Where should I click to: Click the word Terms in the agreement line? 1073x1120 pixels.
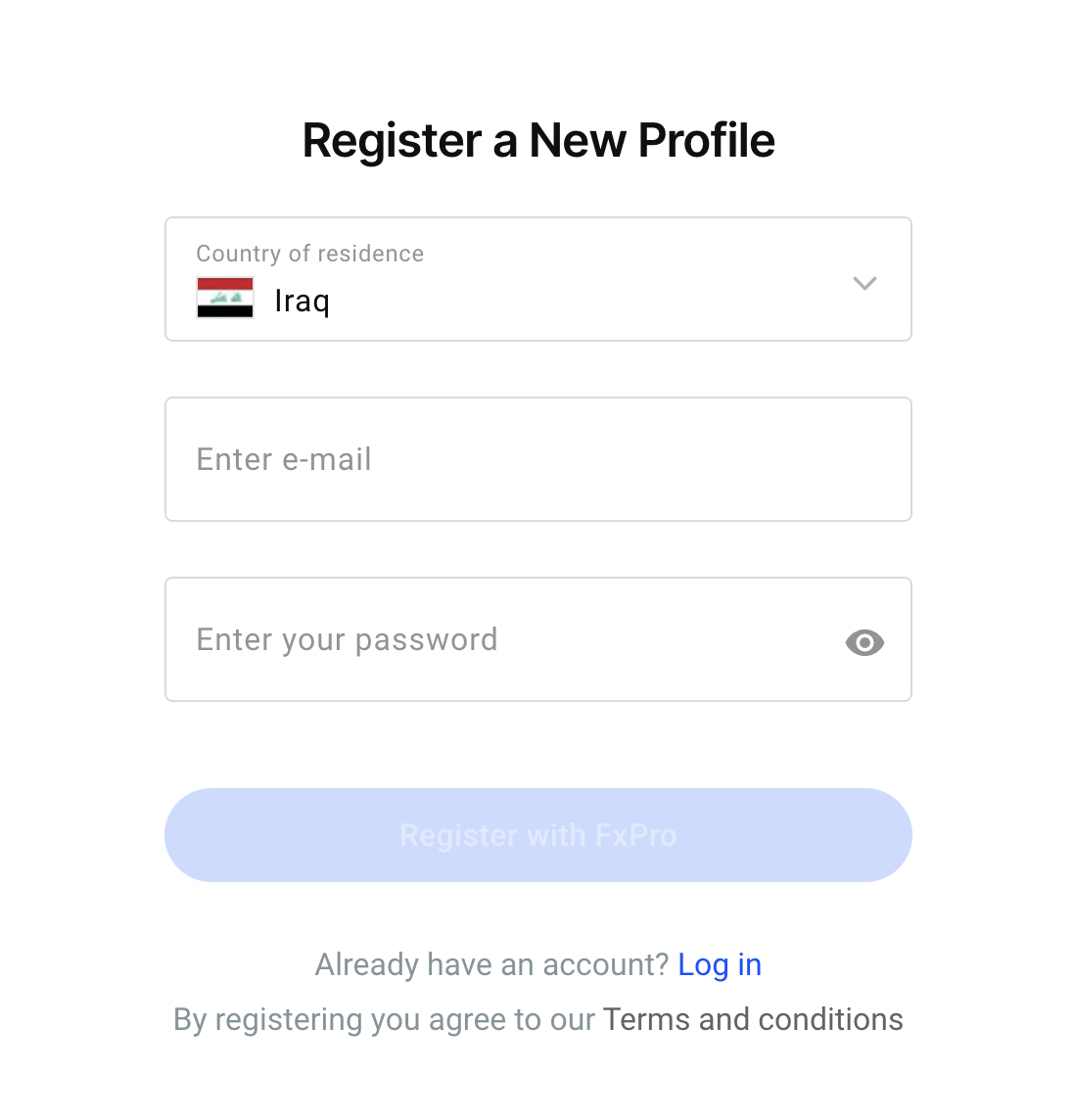646,1019
